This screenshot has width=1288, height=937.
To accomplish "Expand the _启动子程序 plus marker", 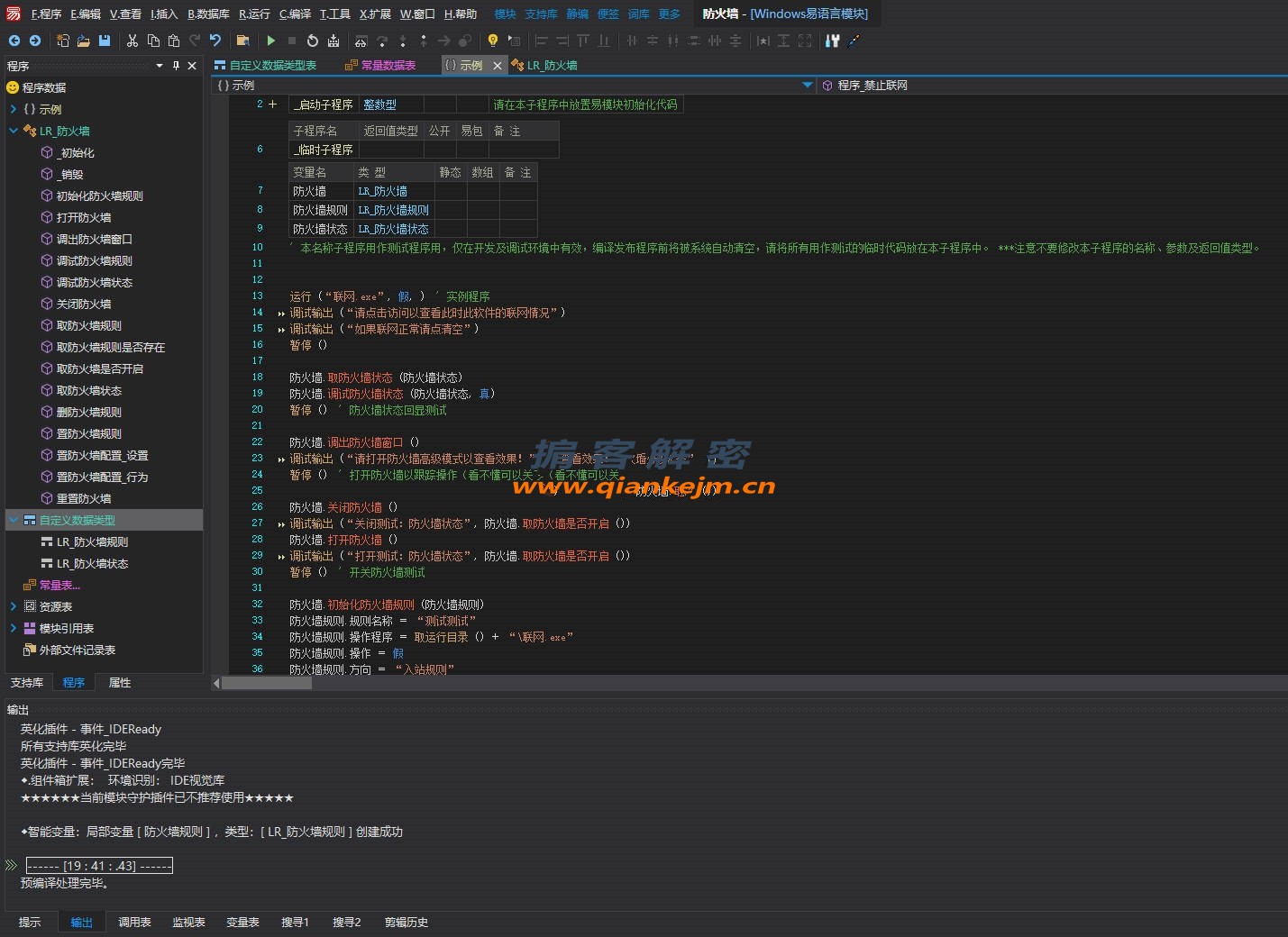I will pyautogui.click(x=272, y=105).
